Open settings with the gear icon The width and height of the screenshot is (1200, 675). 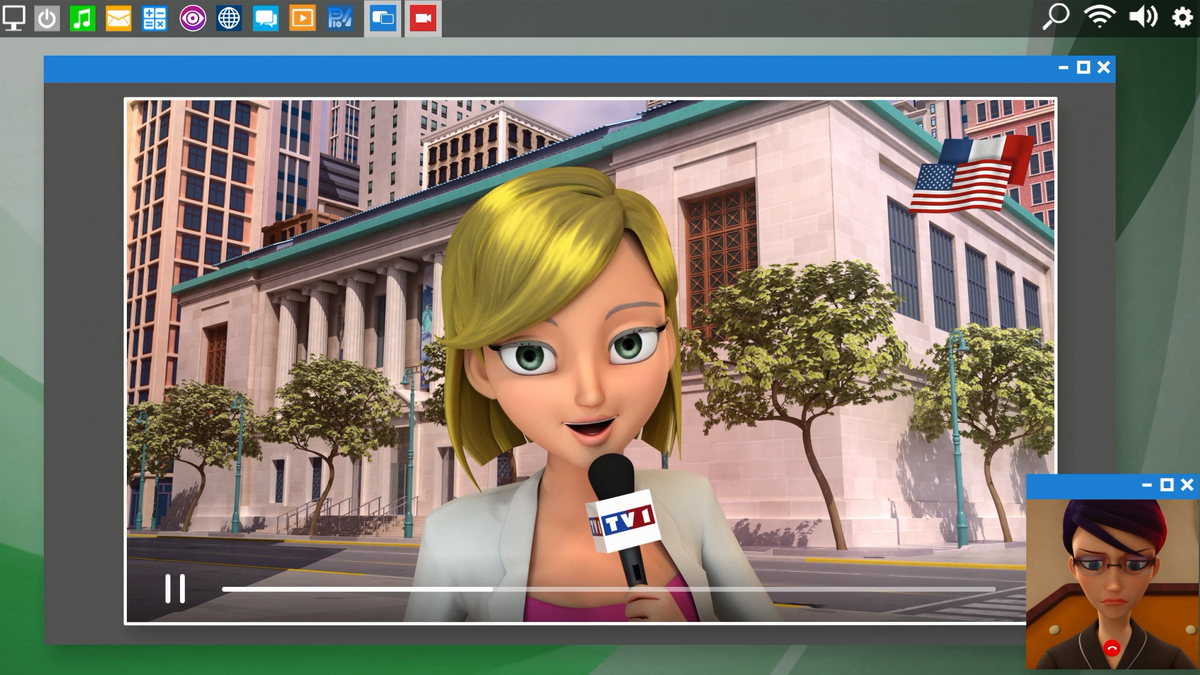1182,17
